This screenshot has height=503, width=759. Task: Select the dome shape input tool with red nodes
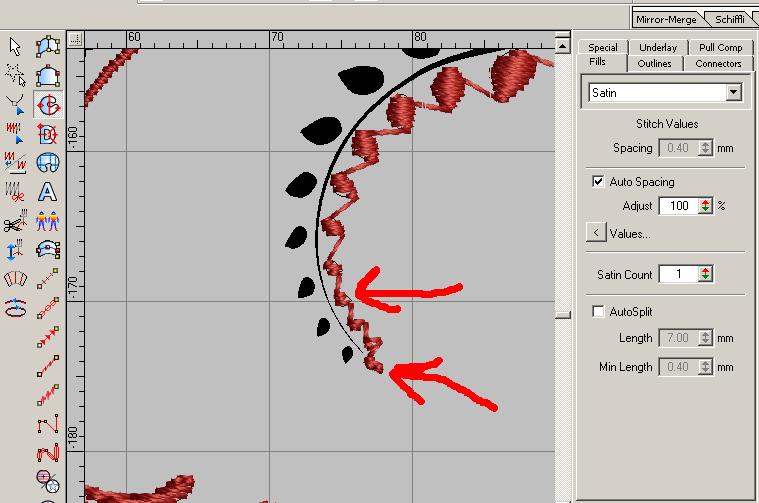[48, 76]
